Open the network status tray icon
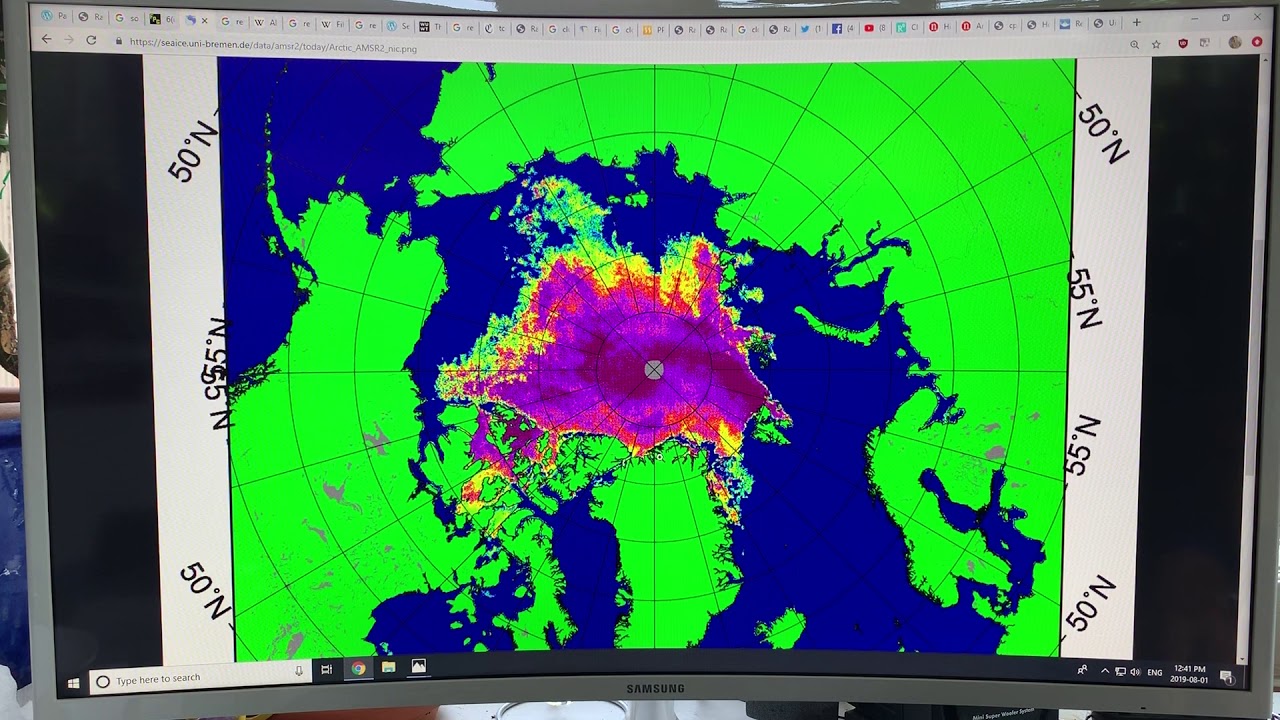The image size is (1280, 720). pyautogui.click(x=1120, y=672)
